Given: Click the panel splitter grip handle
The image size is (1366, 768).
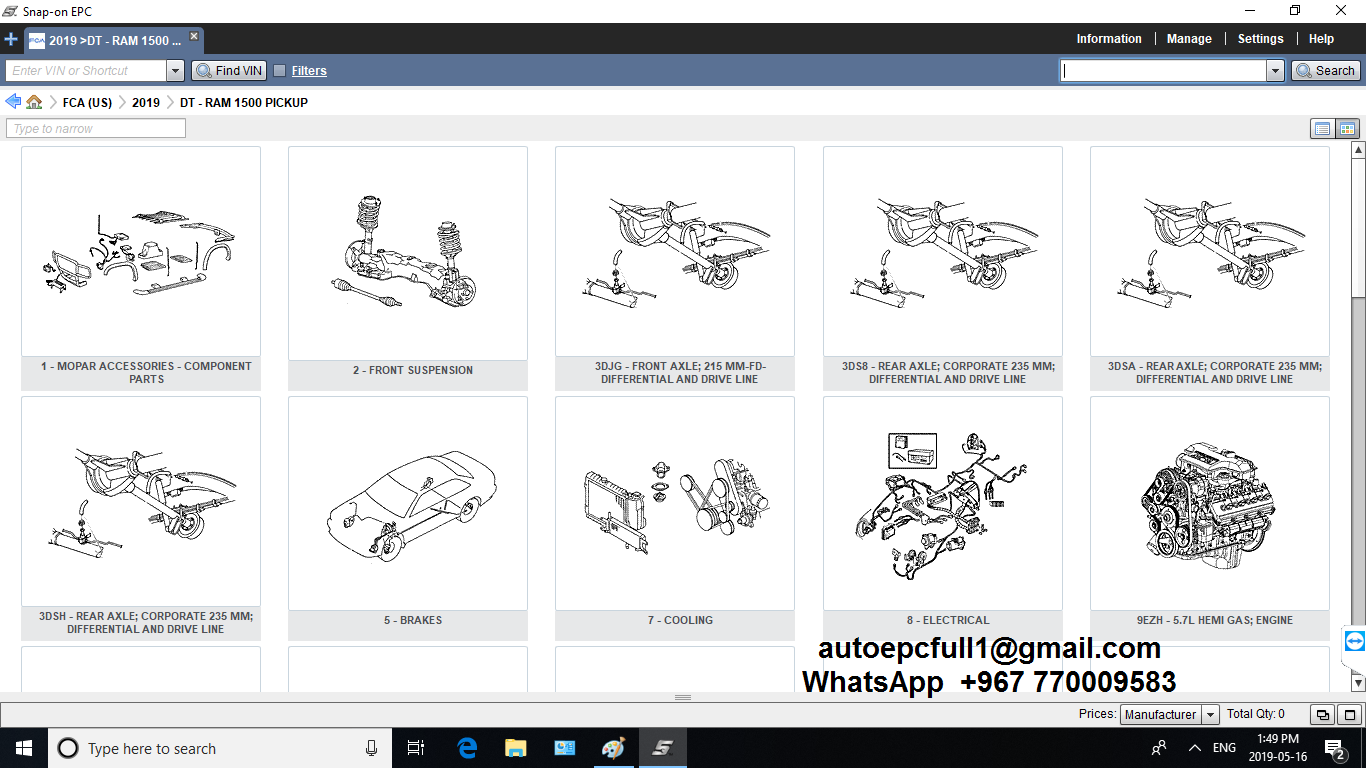Looking at the screenshot, I should tap(683, 697).
